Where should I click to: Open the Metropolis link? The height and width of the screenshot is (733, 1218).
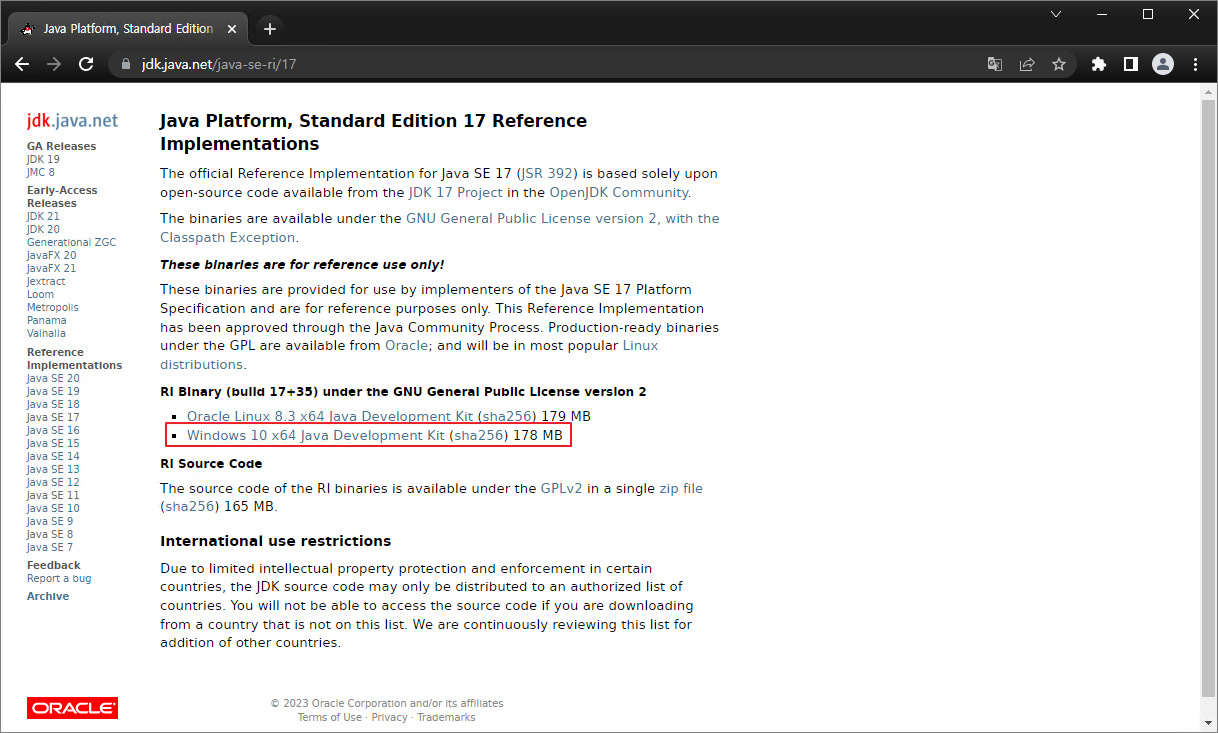52,307
